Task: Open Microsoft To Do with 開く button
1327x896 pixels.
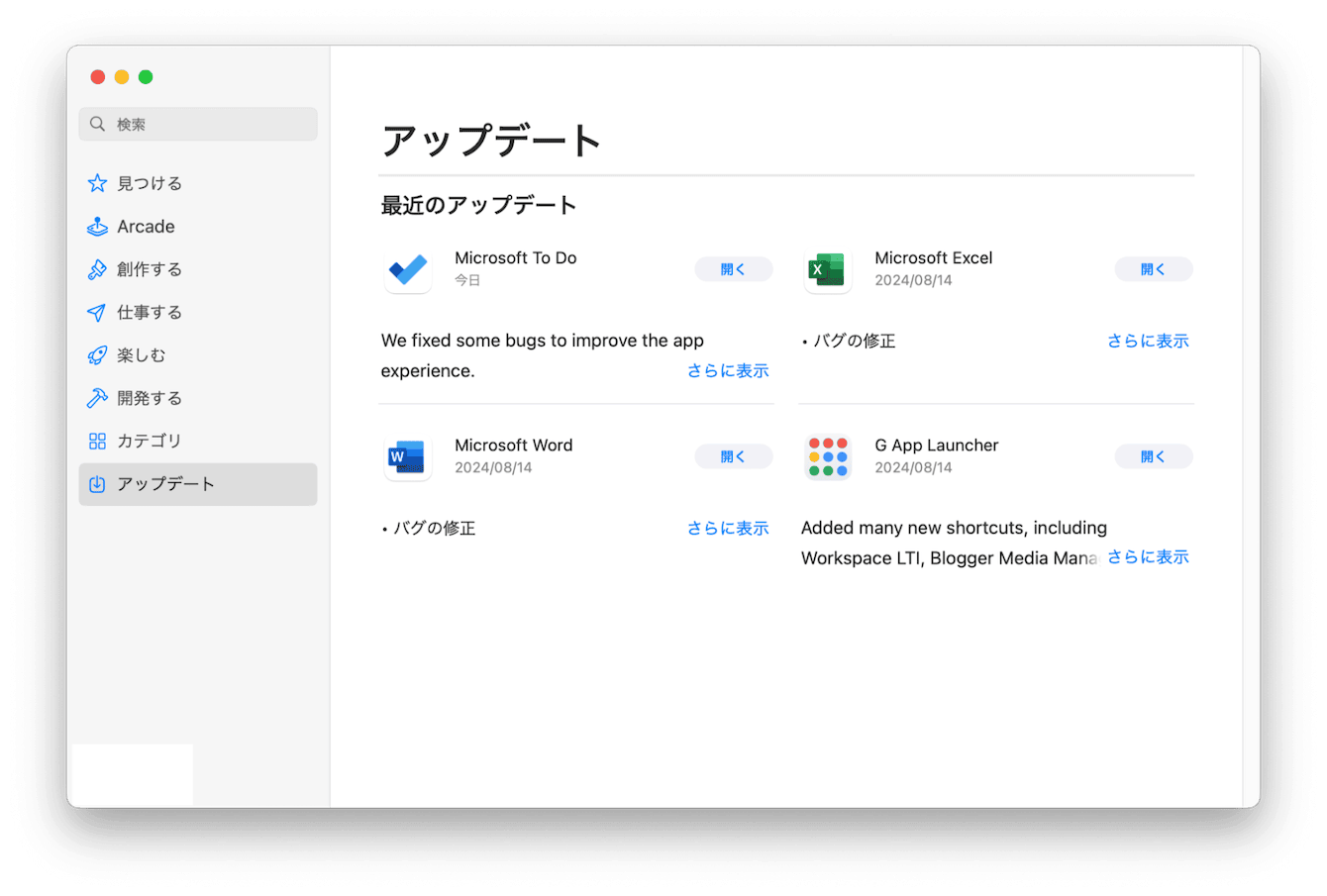Action: [x=734, y=269]
